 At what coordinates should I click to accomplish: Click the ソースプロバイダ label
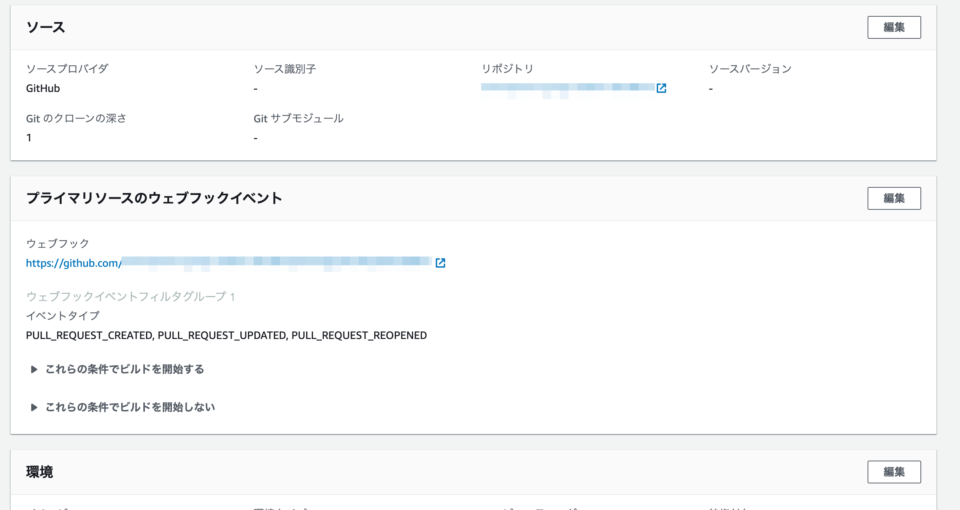(x=67, y=69)
